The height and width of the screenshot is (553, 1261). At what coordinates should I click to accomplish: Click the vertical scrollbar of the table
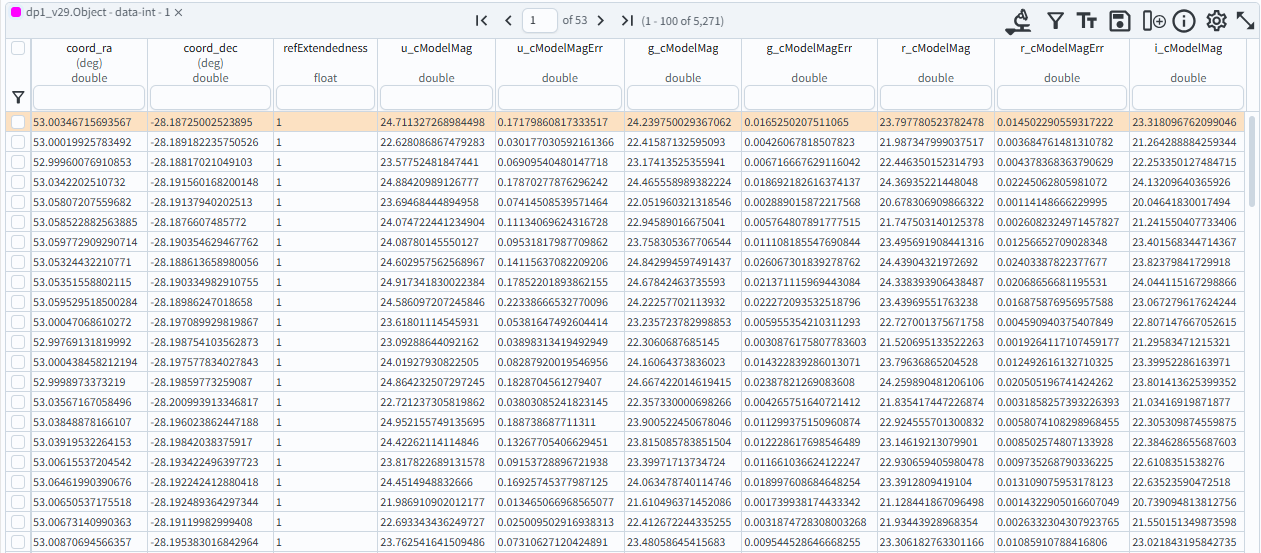click(x=1252, y=160)
